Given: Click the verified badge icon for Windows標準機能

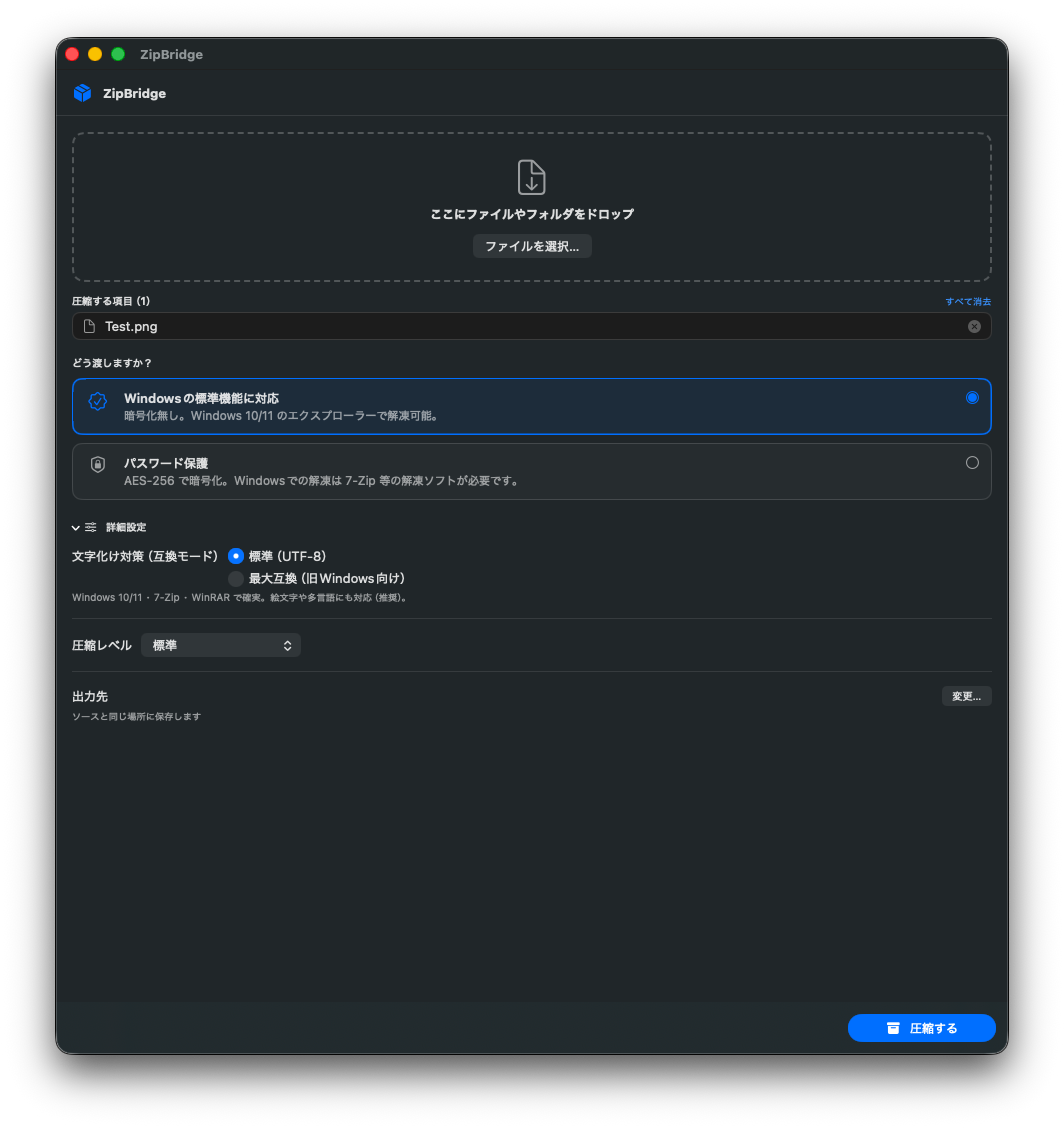Looking at the screenshot, I should (98, 401).
